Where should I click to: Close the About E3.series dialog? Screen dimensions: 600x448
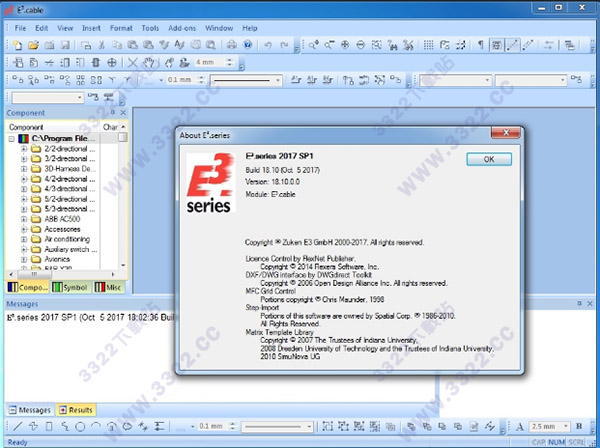505,132
